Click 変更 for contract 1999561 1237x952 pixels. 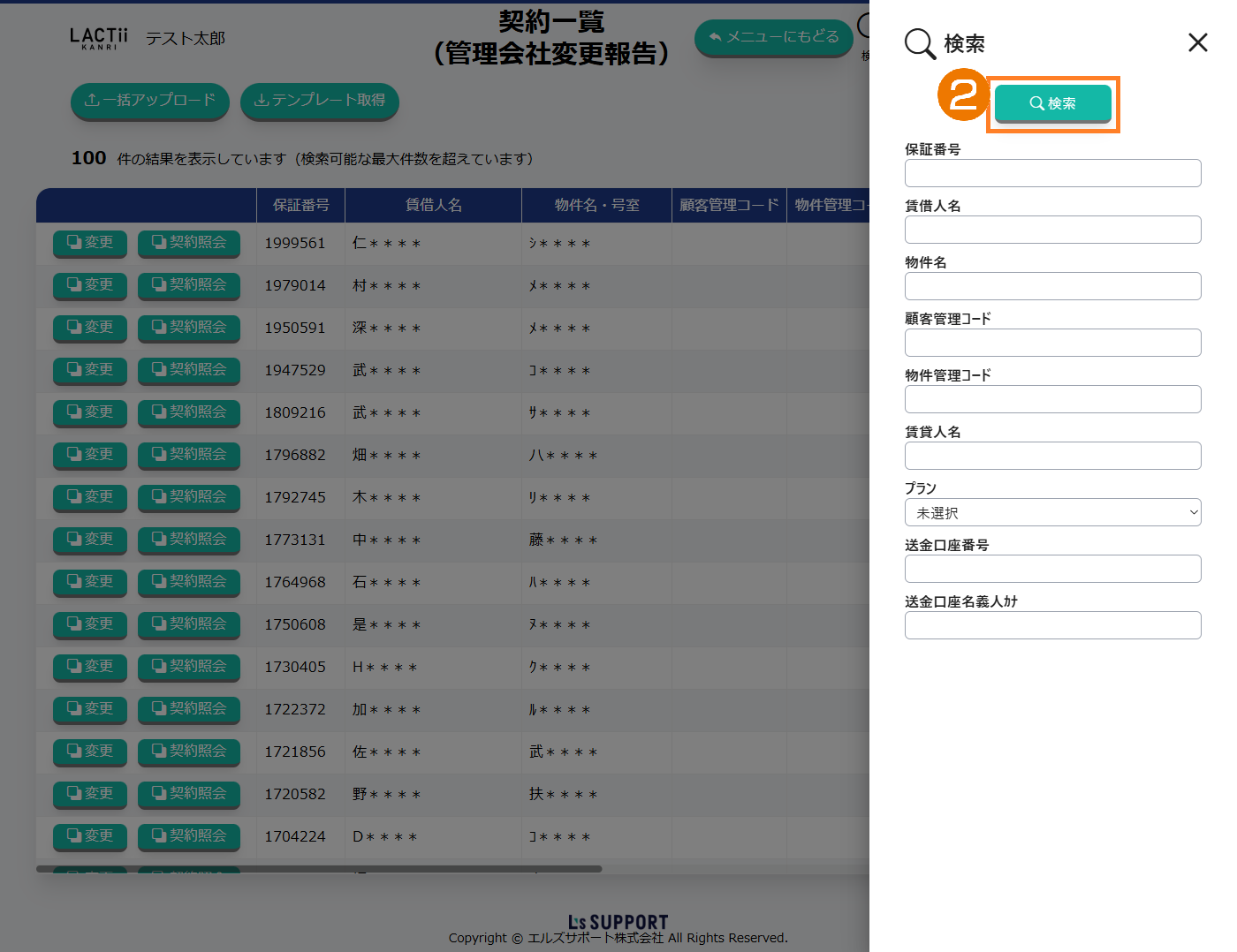90,243
